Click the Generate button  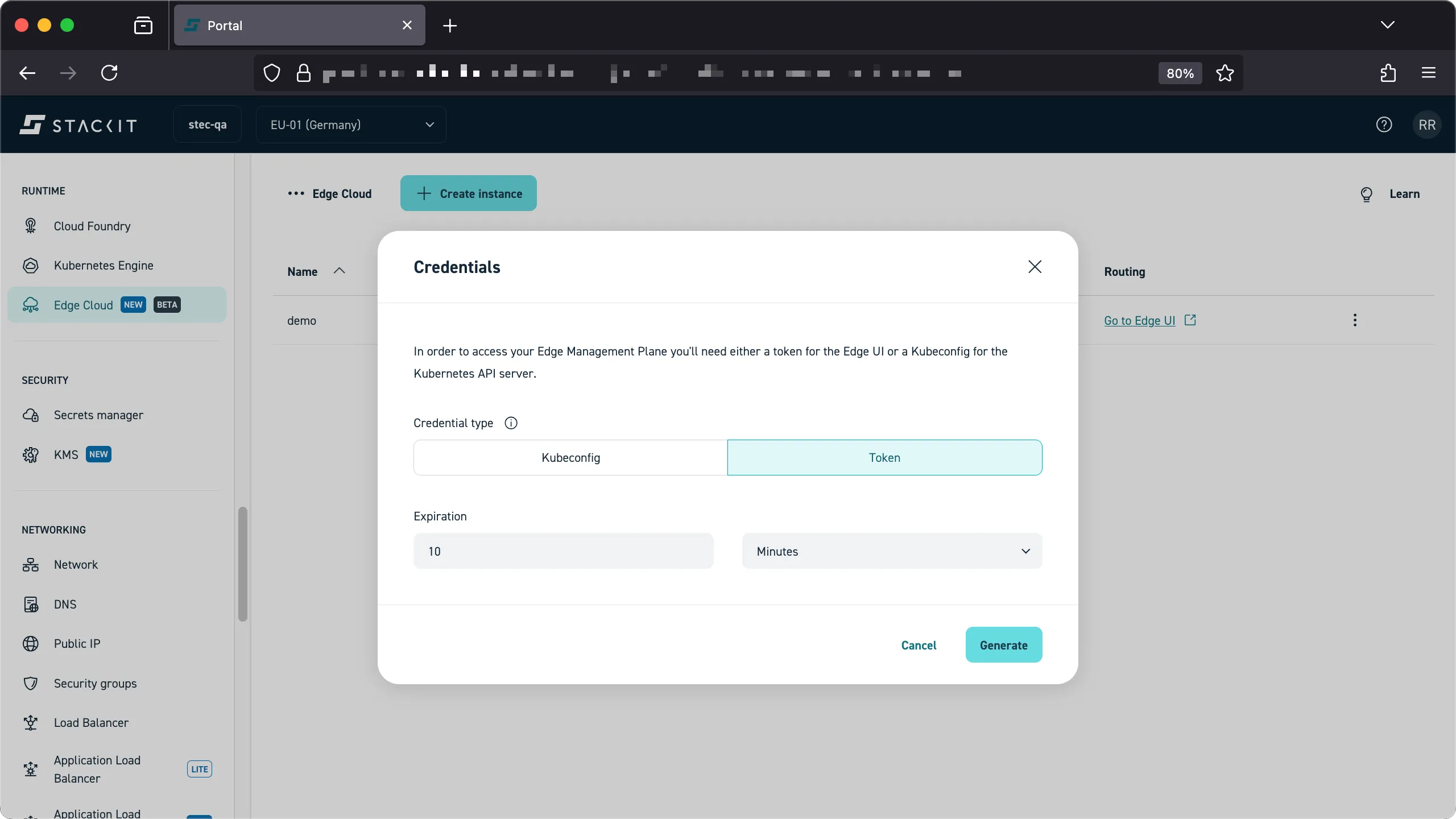coord(1003,644)
